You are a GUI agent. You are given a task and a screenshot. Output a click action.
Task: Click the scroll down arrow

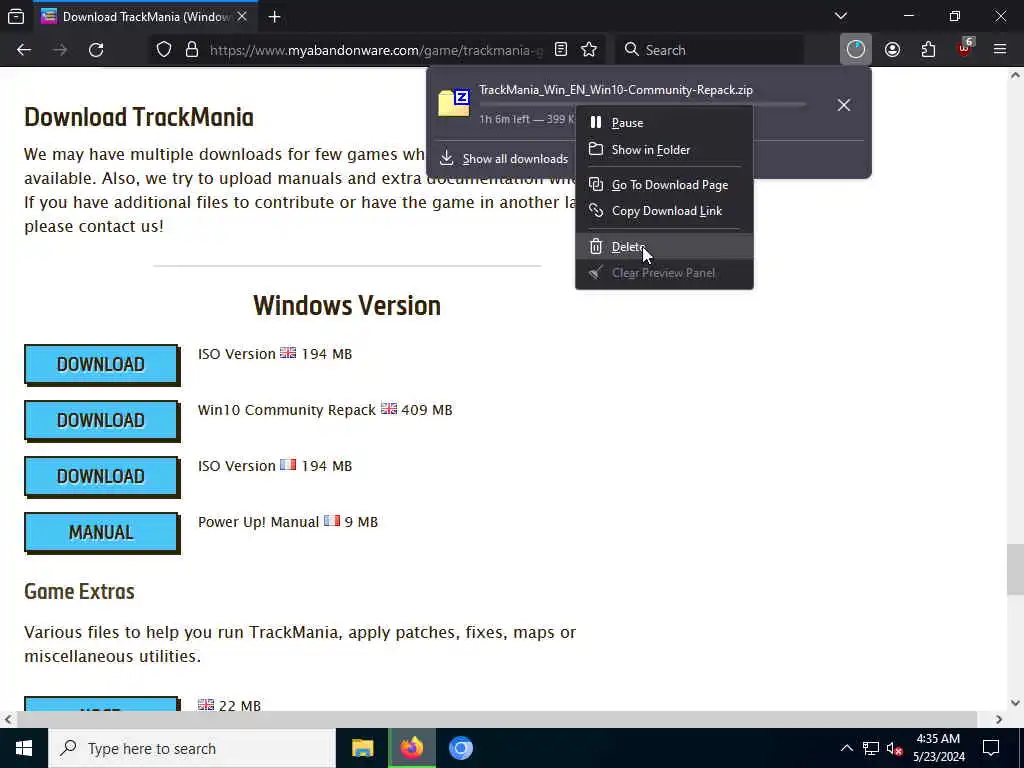(x=1015, y=703)
